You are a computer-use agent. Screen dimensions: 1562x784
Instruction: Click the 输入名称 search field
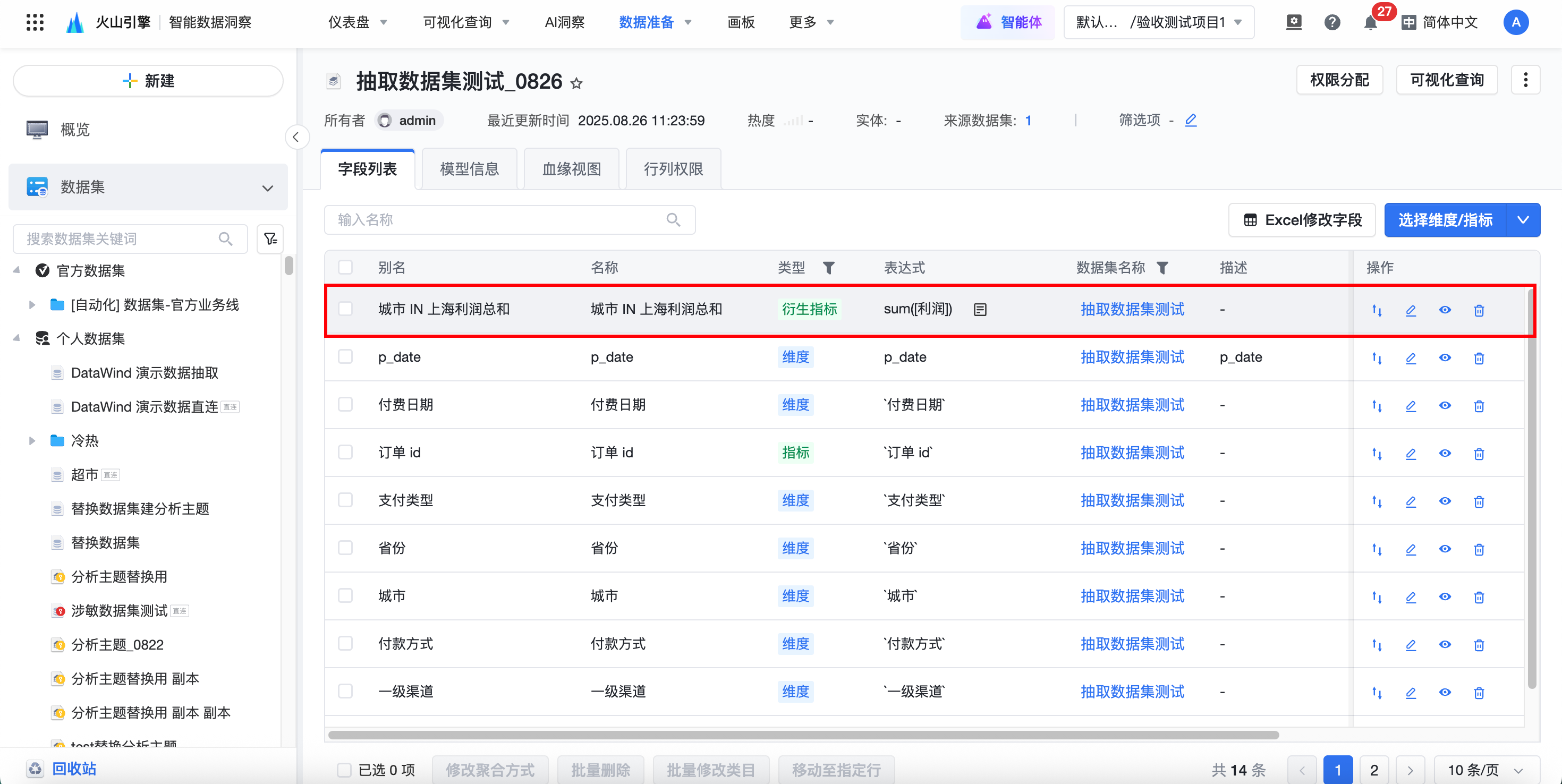[497, 220]
